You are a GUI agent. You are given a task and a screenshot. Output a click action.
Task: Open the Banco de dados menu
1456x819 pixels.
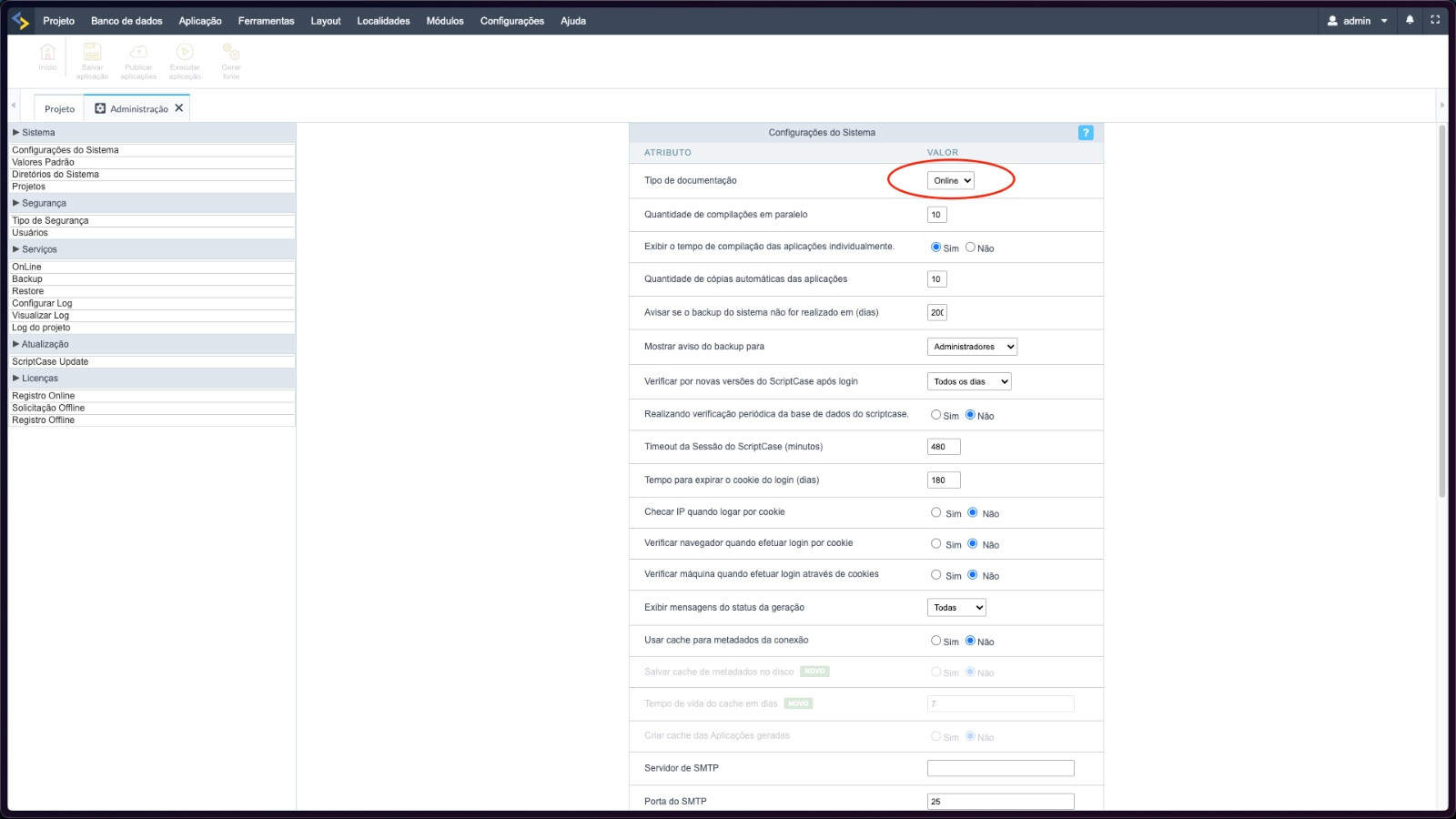126,21
